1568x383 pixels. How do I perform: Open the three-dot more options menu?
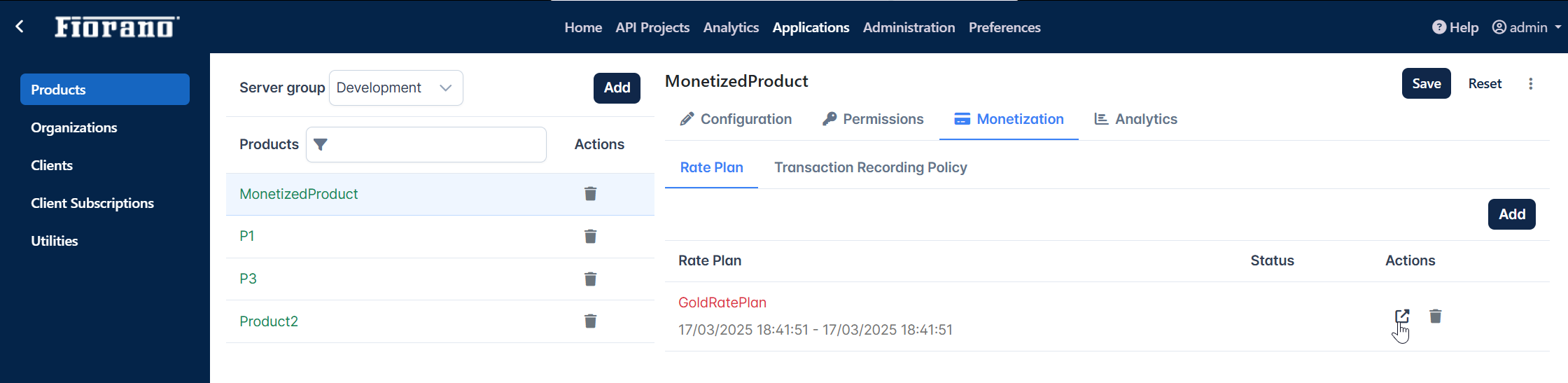(1531, 84)
